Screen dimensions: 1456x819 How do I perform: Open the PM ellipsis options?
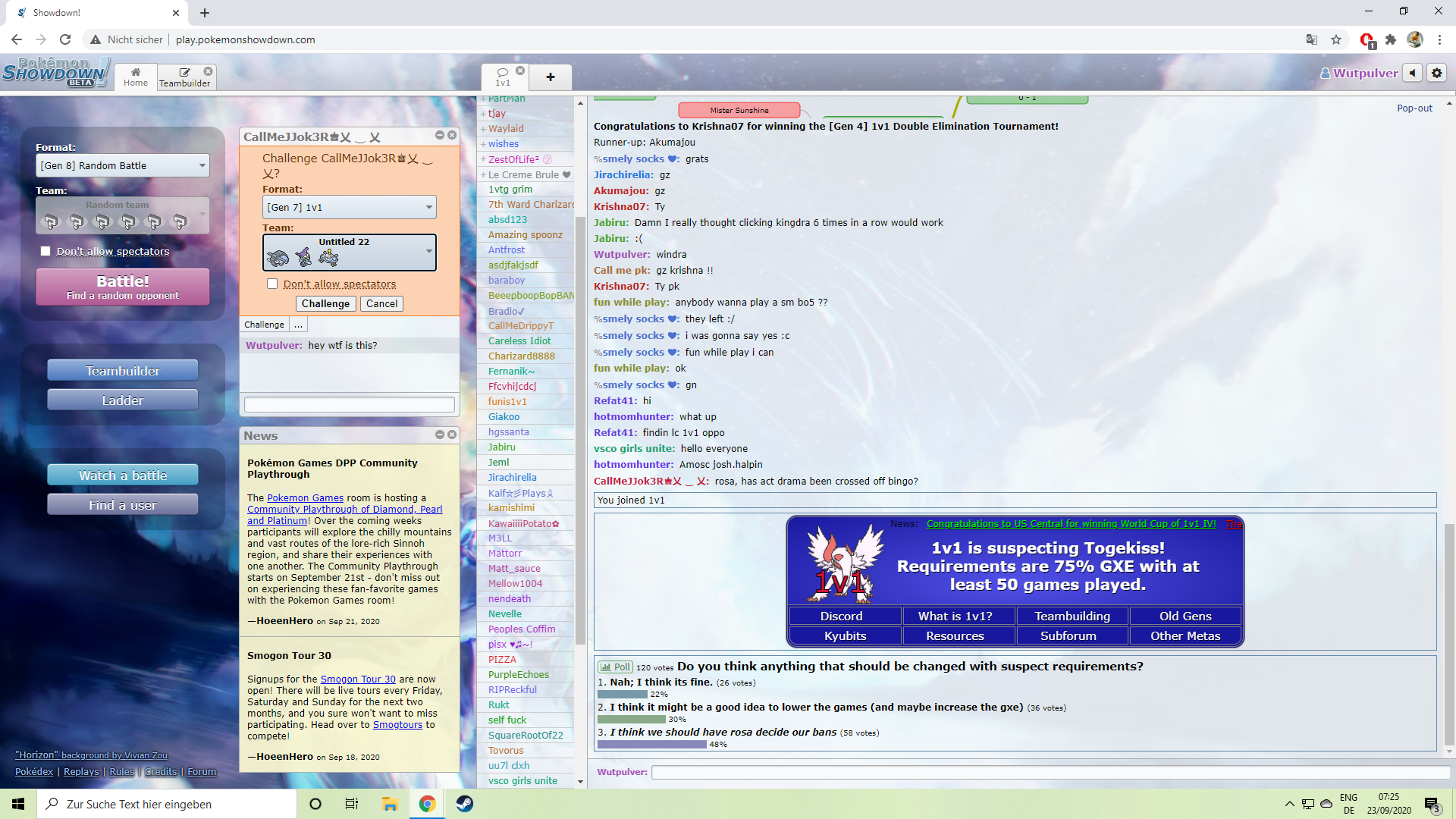pyautogui.click(x=298, y=325)
